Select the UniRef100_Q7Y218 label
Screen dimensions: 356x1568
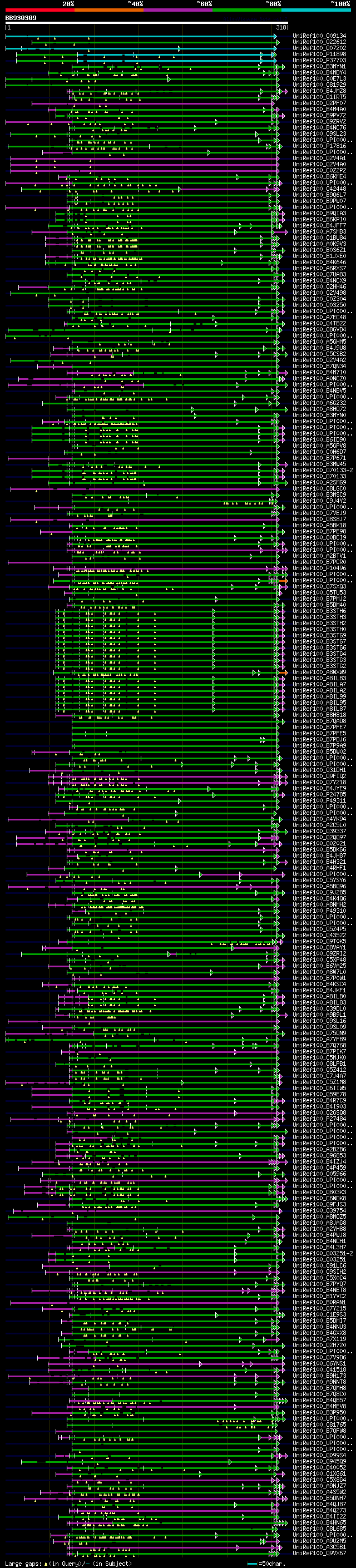[x=319, y=782]
